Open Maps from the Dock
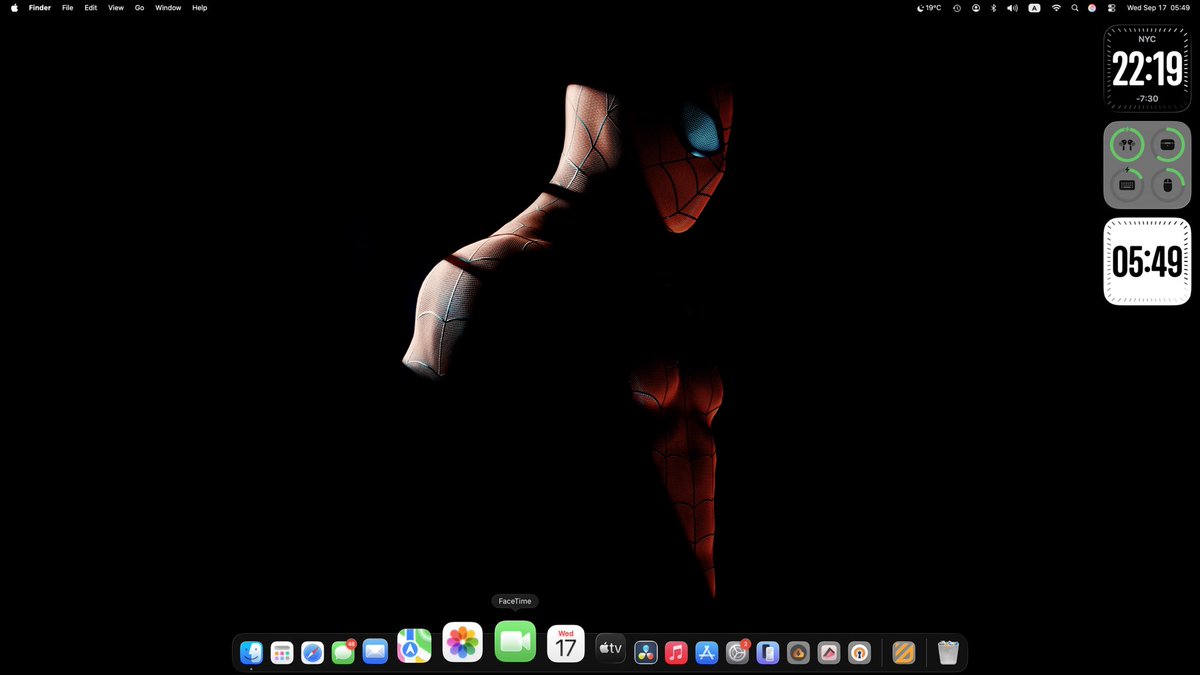The height and width of the screenshot is (675, 1200). coord(414,646)
